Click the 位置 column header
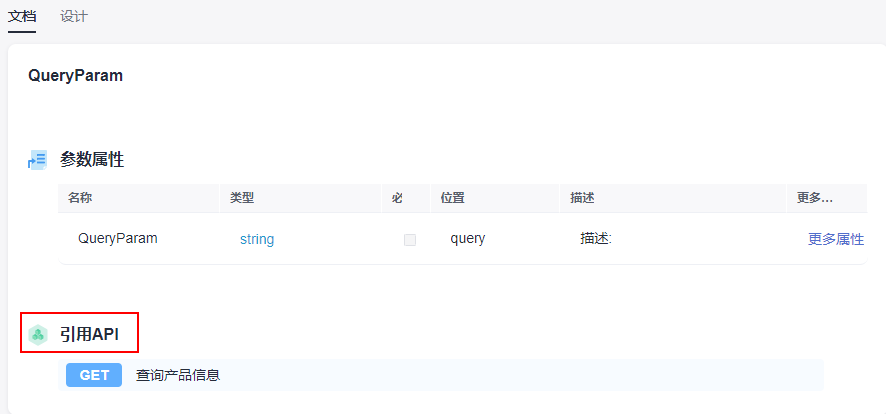Viewport: 886px width, 414px height. 453,198
